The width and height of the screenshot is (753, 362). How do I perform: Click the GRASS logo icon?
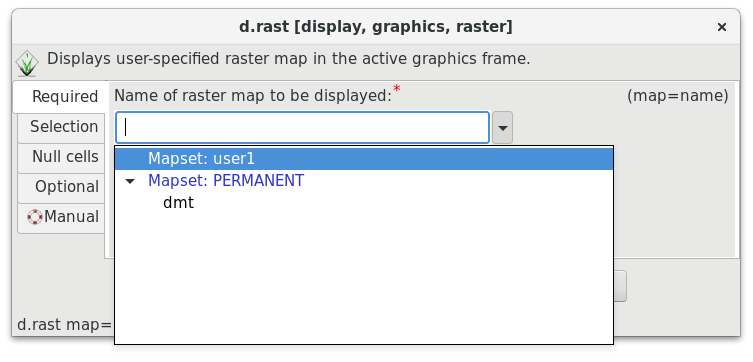pos(27,63)
